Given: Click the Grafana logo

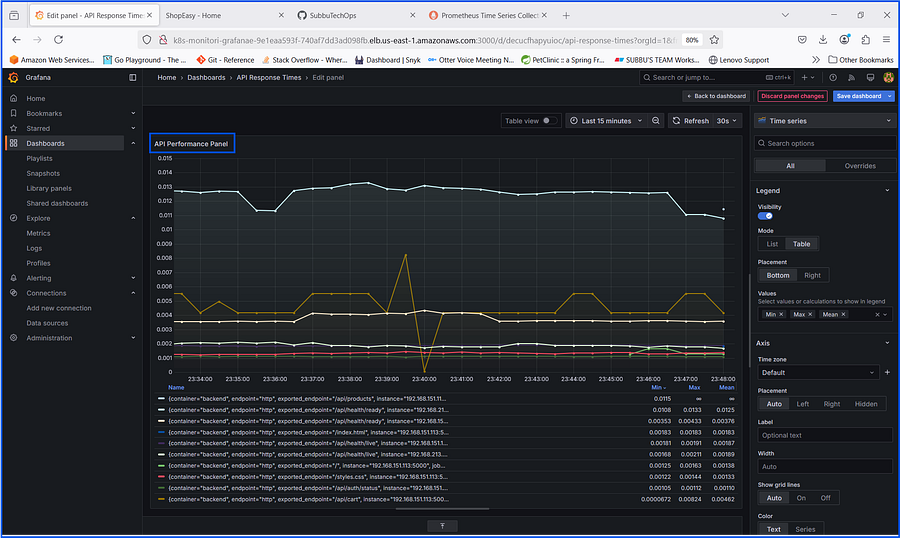Looking at the screenshot, I should coord(13,78).
